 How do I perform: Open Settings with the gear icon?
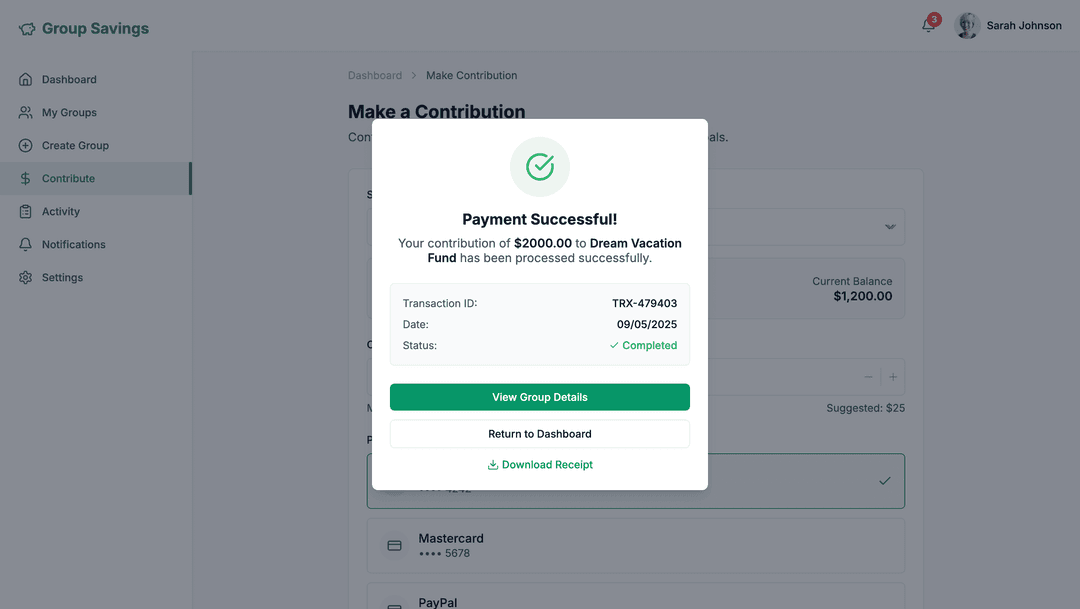tap(25, 277)
